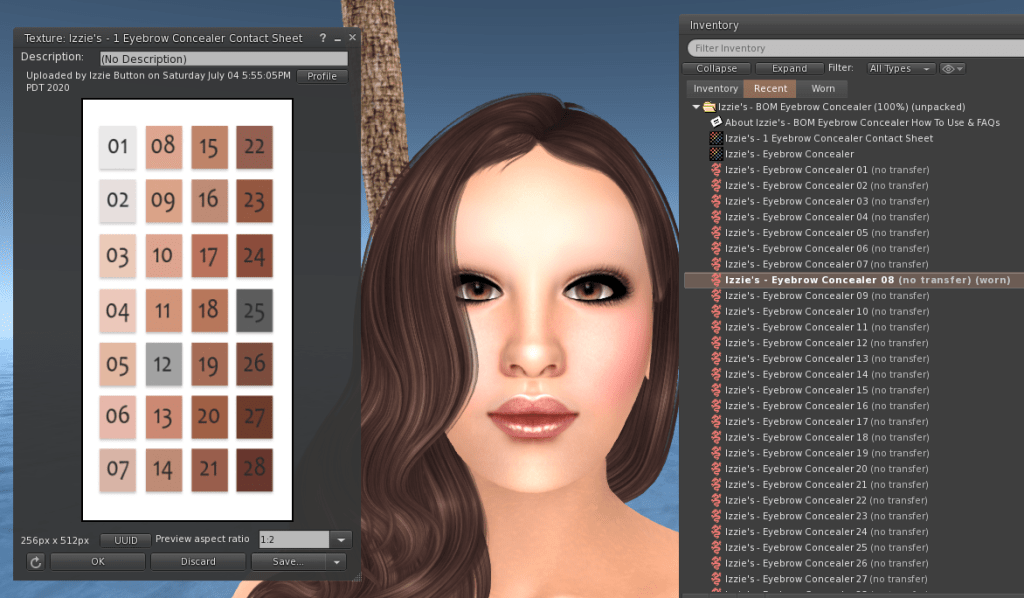Discard the texture with the Discard button
Viewport: 1024px width, 598px height.
(x=198, y=561)
